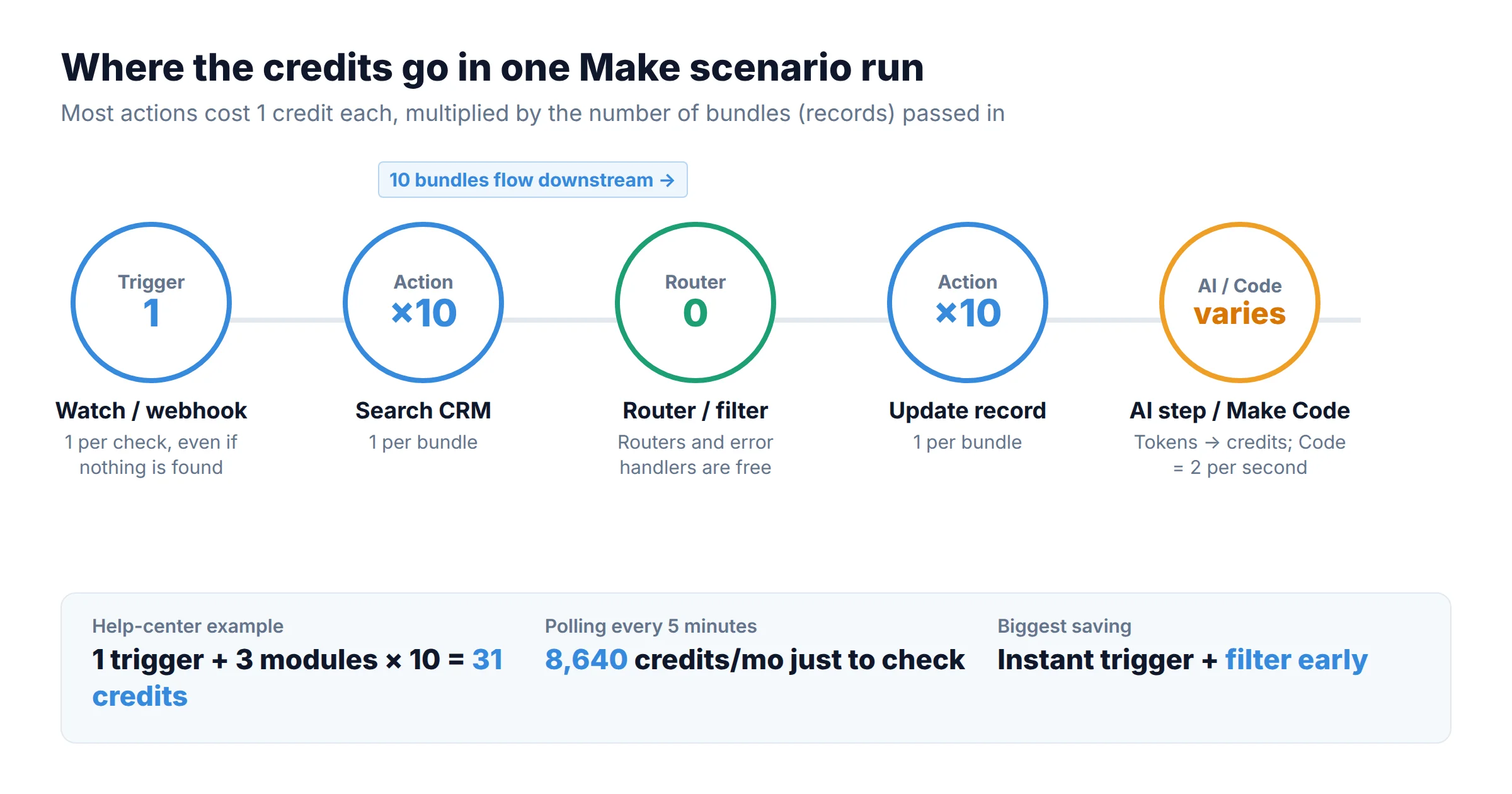
Task: Click 'Instant trigger + filter early' text
Action: point(1183,660)
